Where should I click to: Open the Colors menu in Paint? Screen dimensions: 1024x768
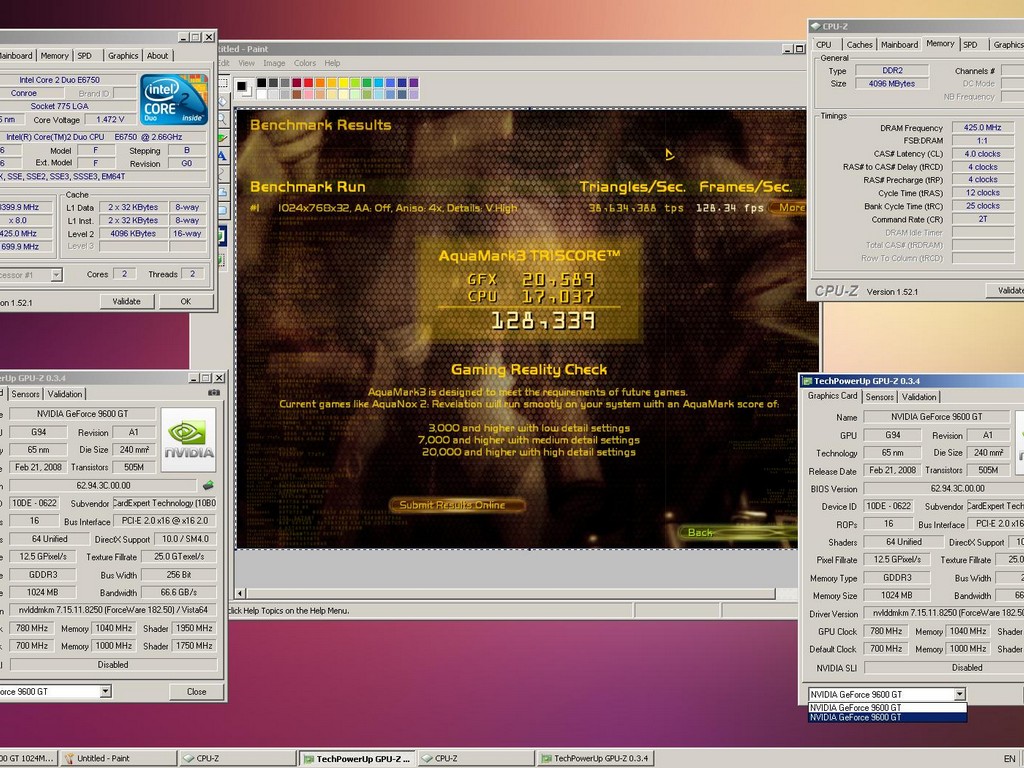[x=305, y=63]
